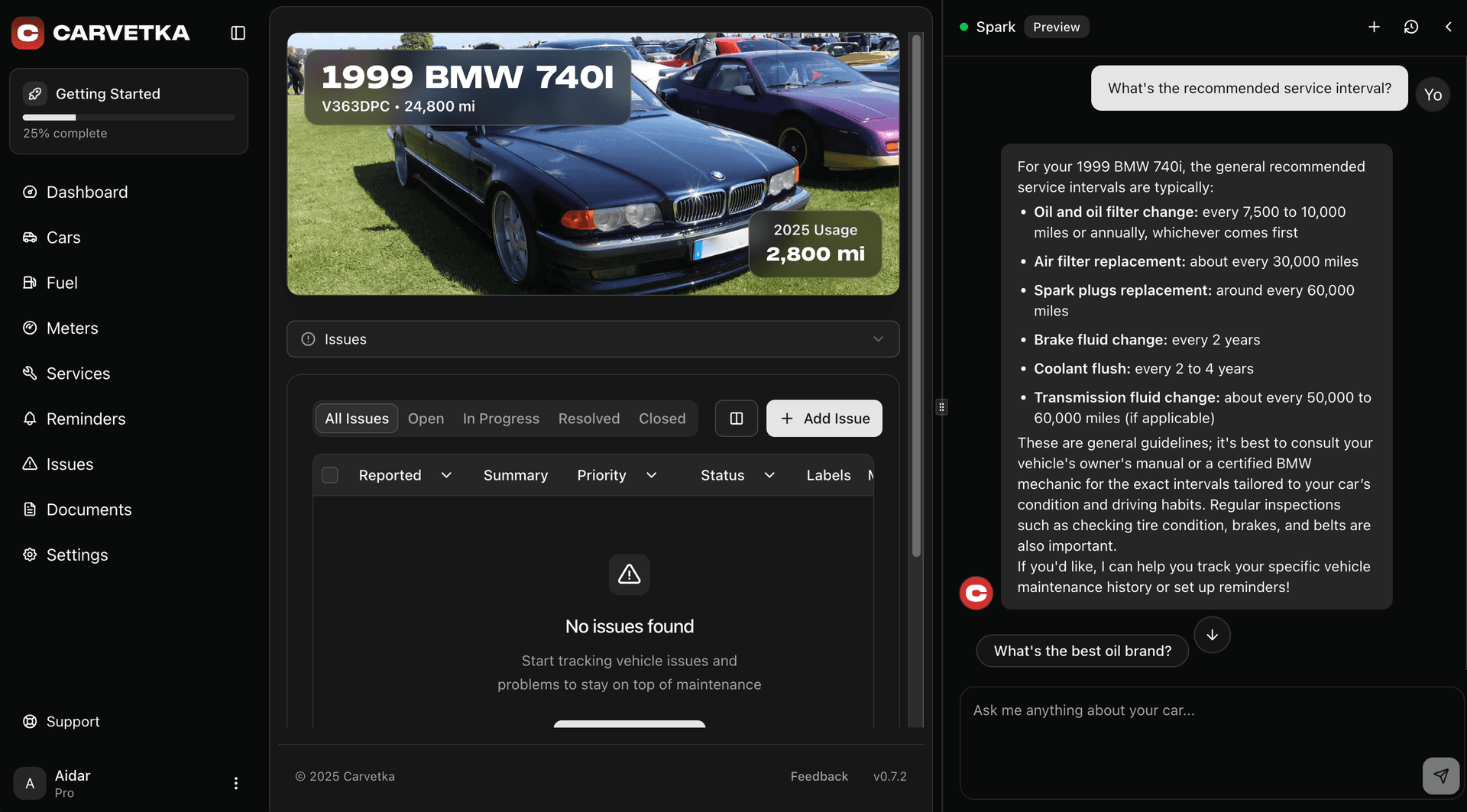Click the Add Issue button

pos(824,419)
